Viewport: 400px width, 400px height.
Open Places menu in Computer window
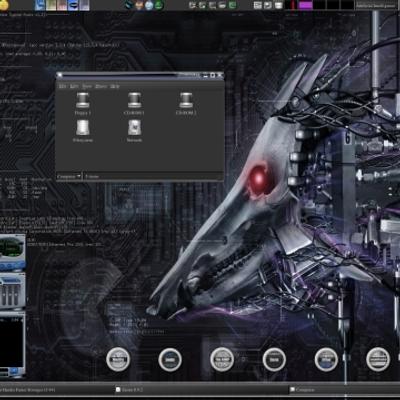point(101,86)
